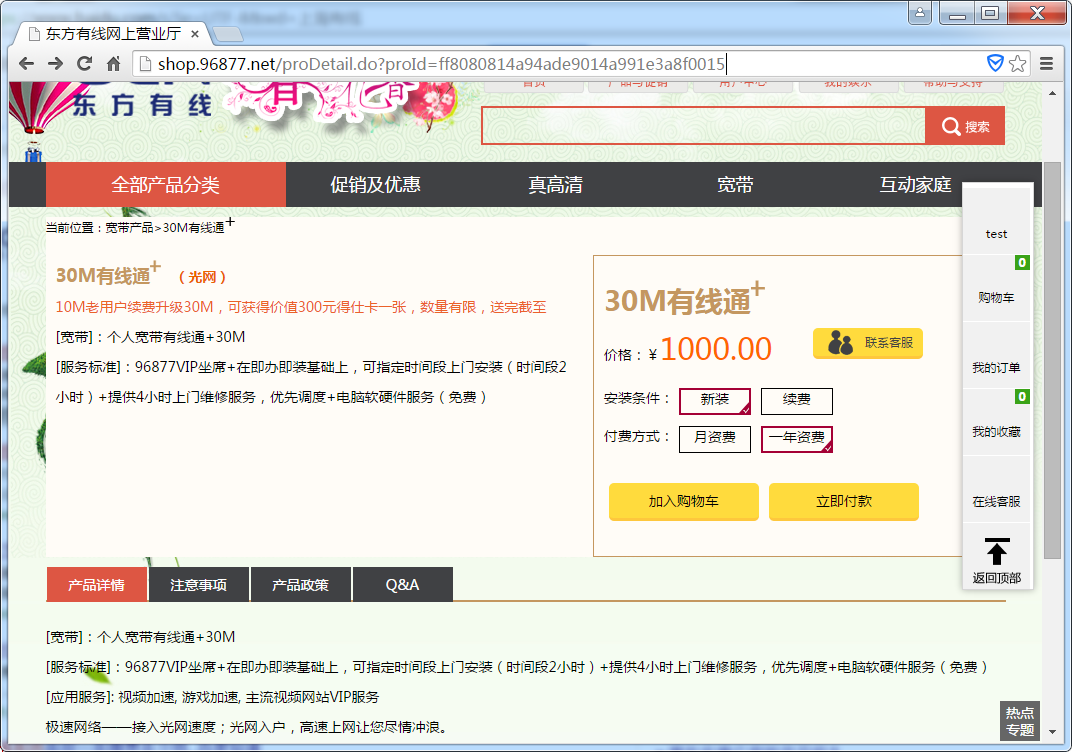This screenshot has height=752, width=1072.
Task: Open the browser home page icon
Action: [x=113, y=64]
